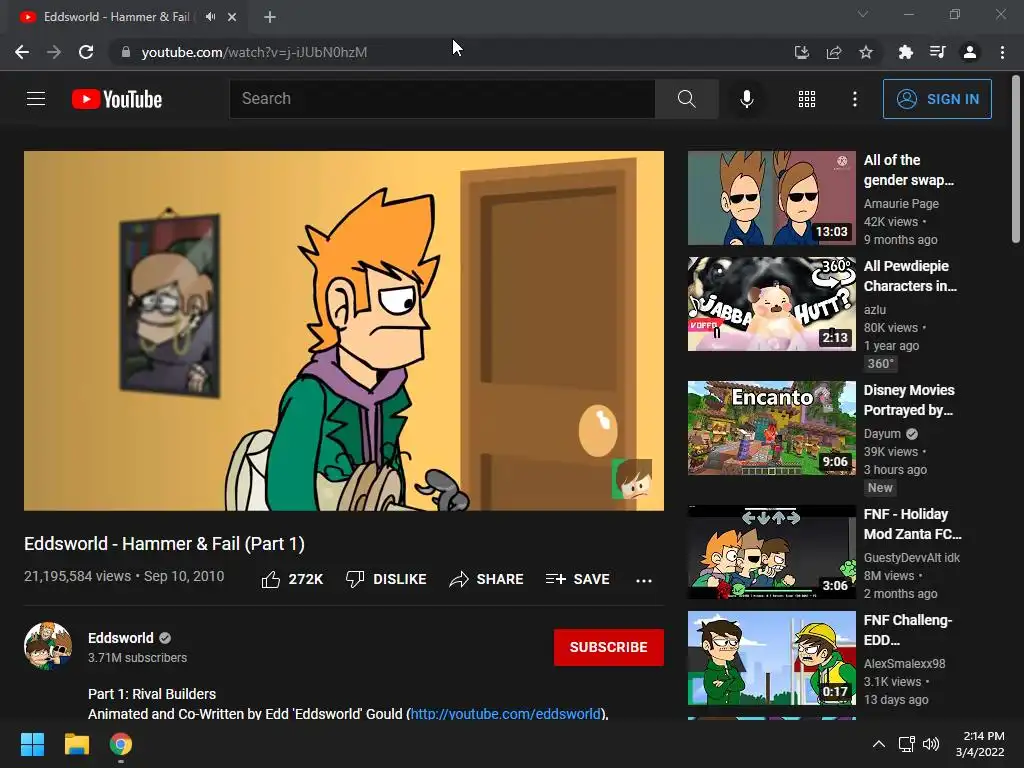Image resolution: width=1024 pixels, height=768 pixels.
Task: Start voice search with microphone icon
Action: [x=747, y=99]
